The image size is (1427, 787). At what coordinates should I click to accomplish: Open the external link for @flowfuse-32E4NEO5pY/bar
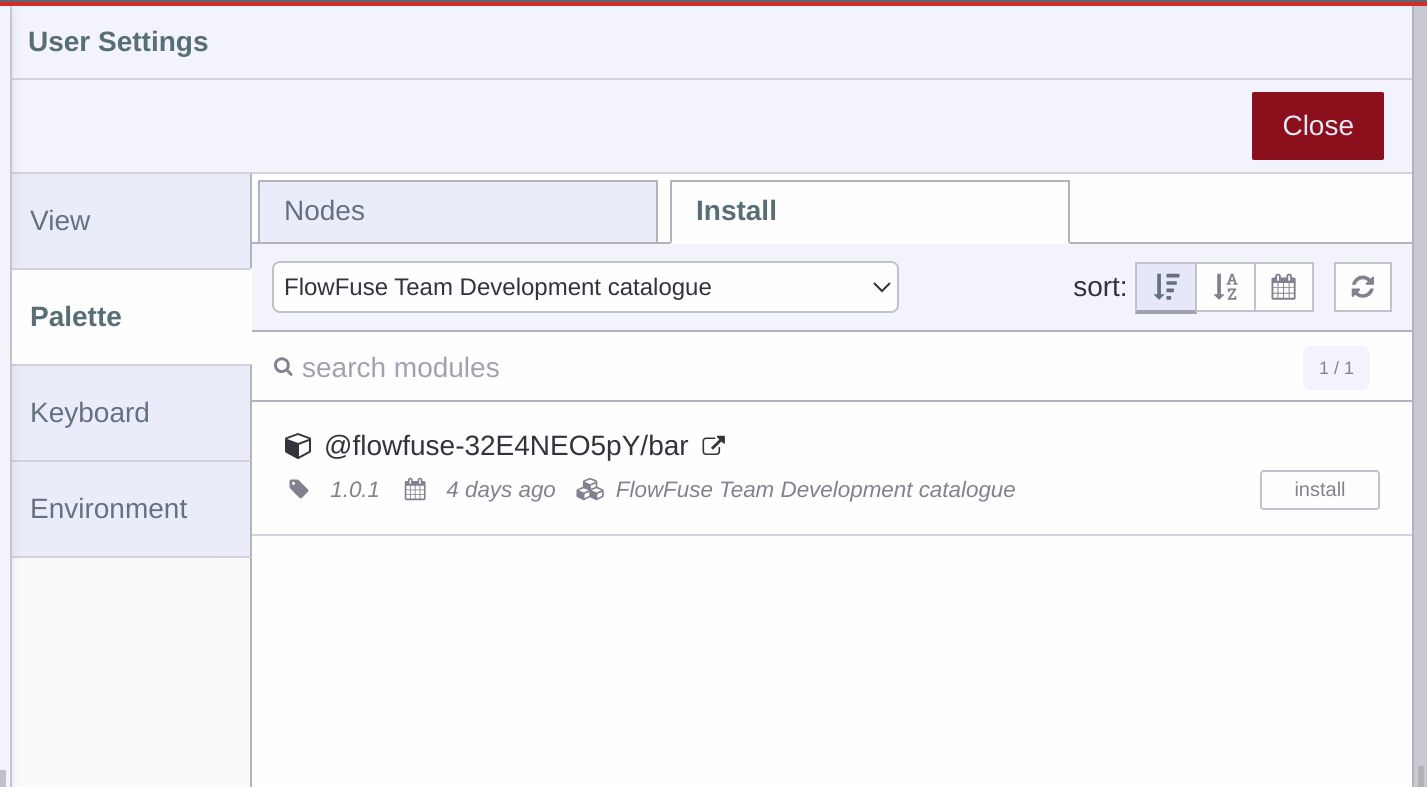pos(713,446)
